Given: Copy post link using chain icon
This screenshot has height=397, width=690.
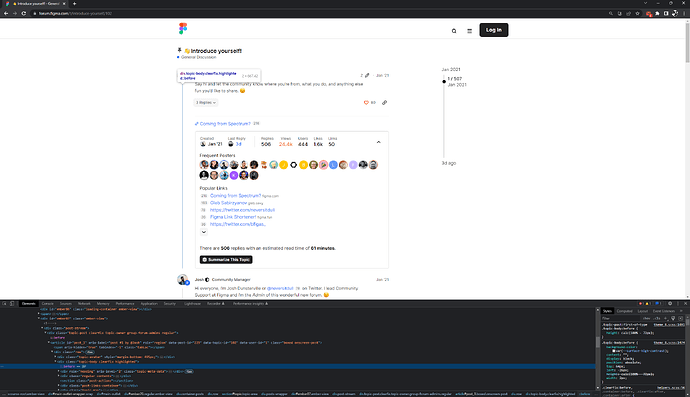Looking at the screenshot, I should click(384, 103).
